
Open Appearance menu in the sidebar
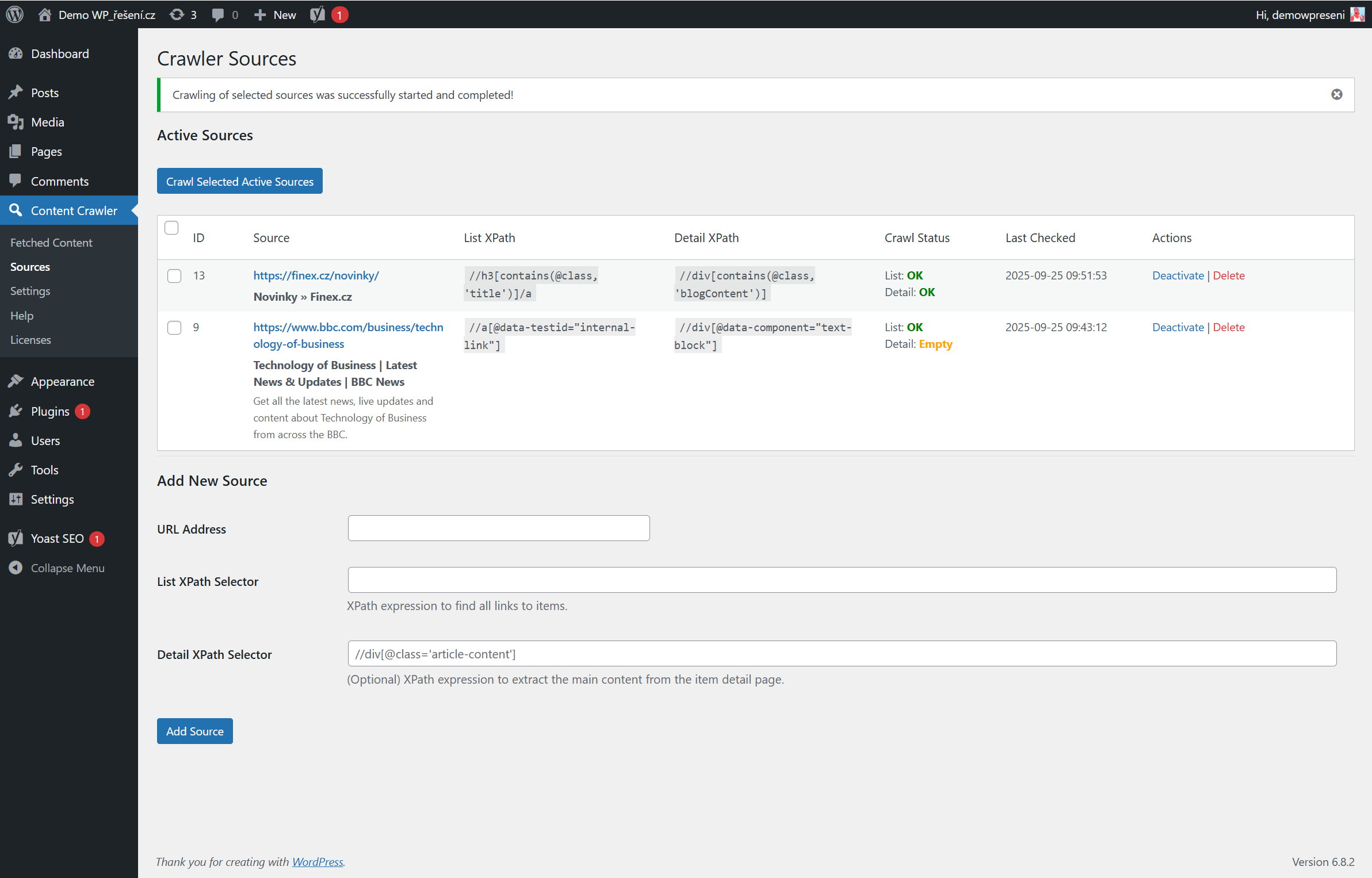(x=62, y=381)
